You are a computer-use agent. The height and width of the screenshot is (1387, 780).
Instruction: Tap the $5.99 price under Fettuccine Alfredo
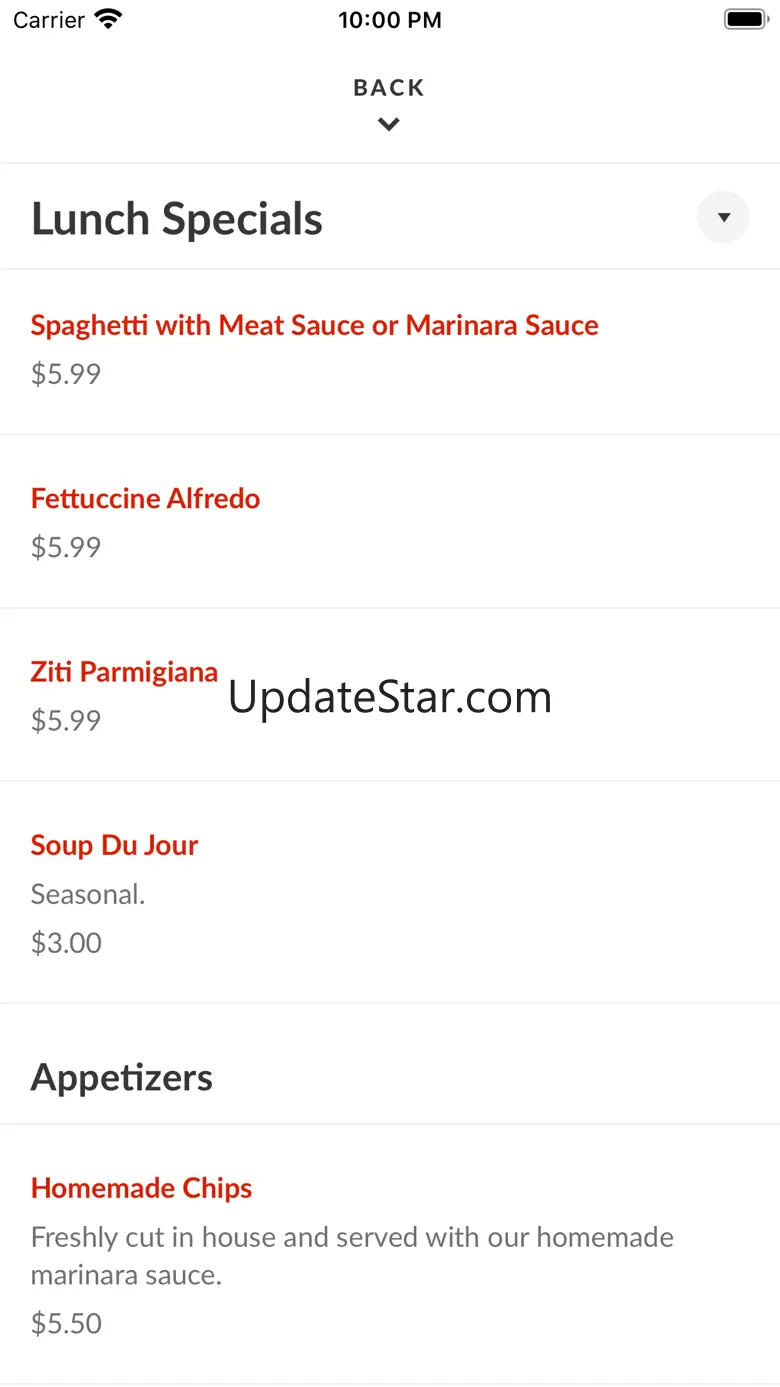pyautogui.click(x=66, y=547)
